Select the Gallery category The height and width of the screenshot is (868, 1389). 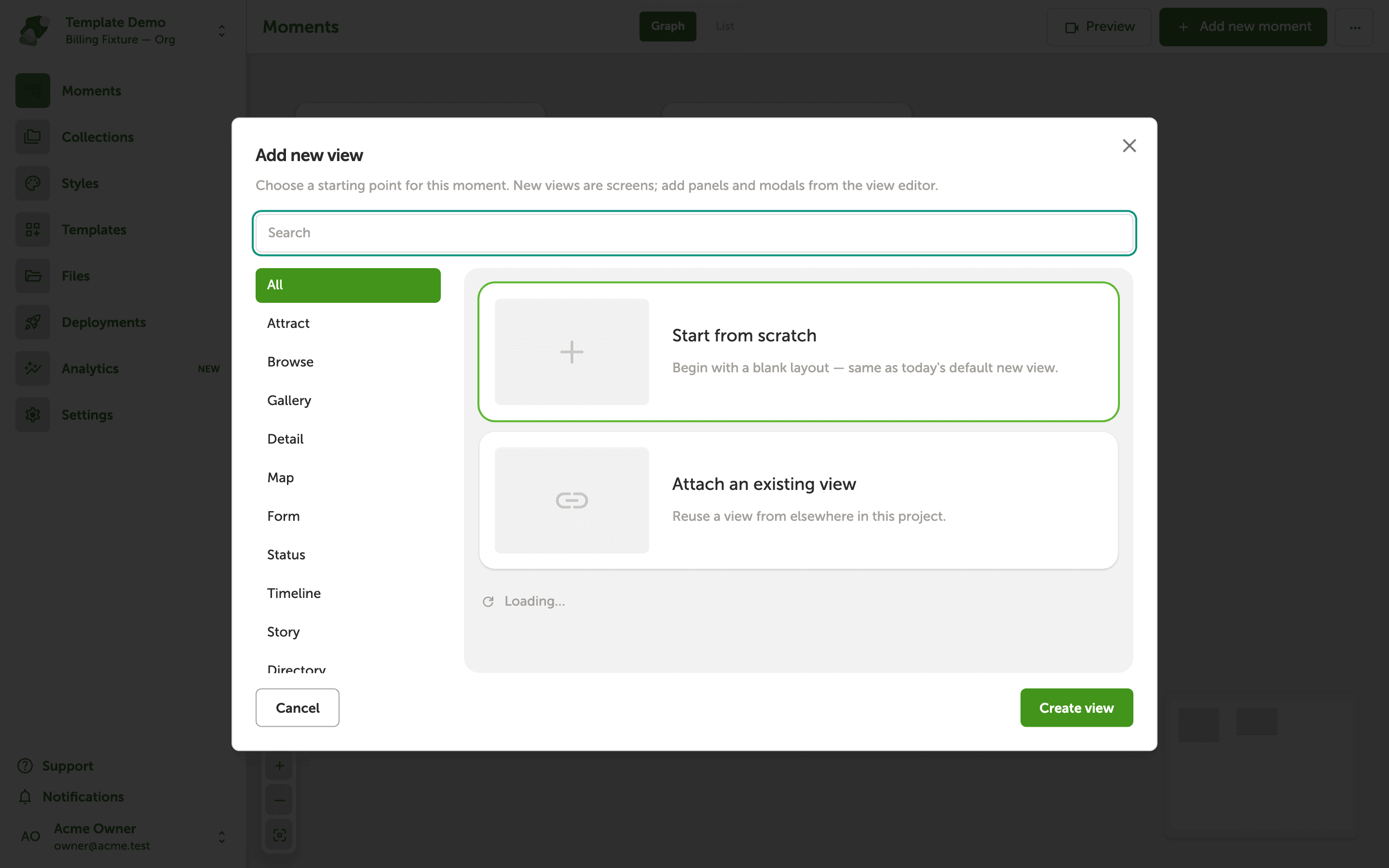point(348,400)
